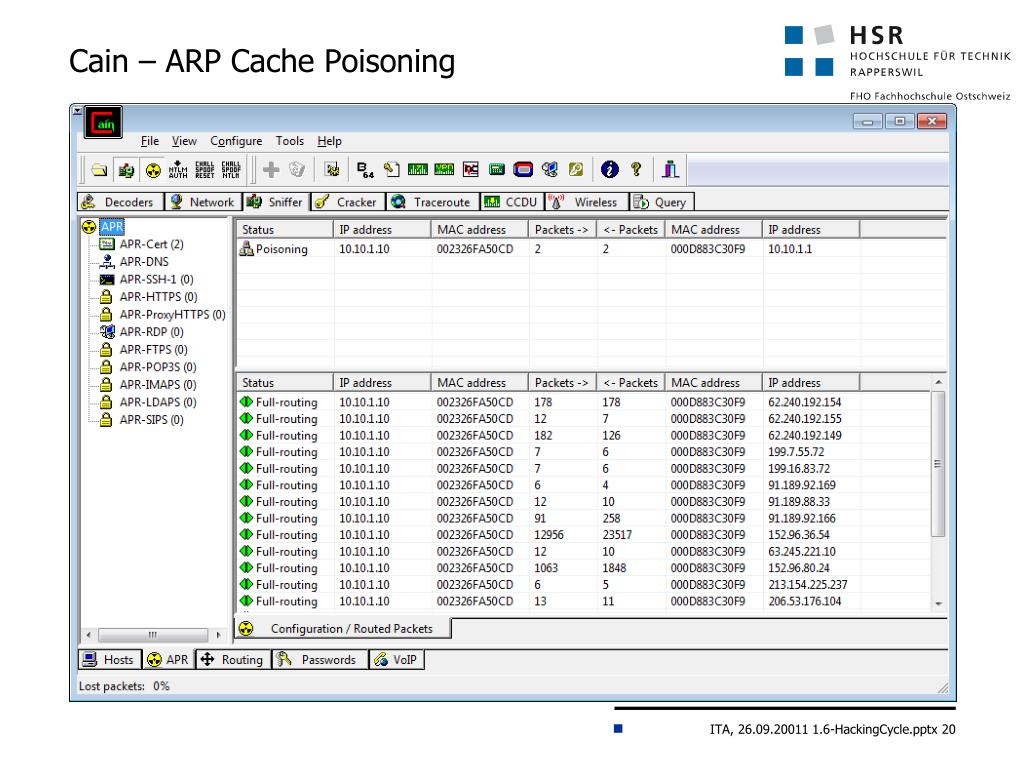Click the computer monitors remote desktop decoder icon

(550, 170)
